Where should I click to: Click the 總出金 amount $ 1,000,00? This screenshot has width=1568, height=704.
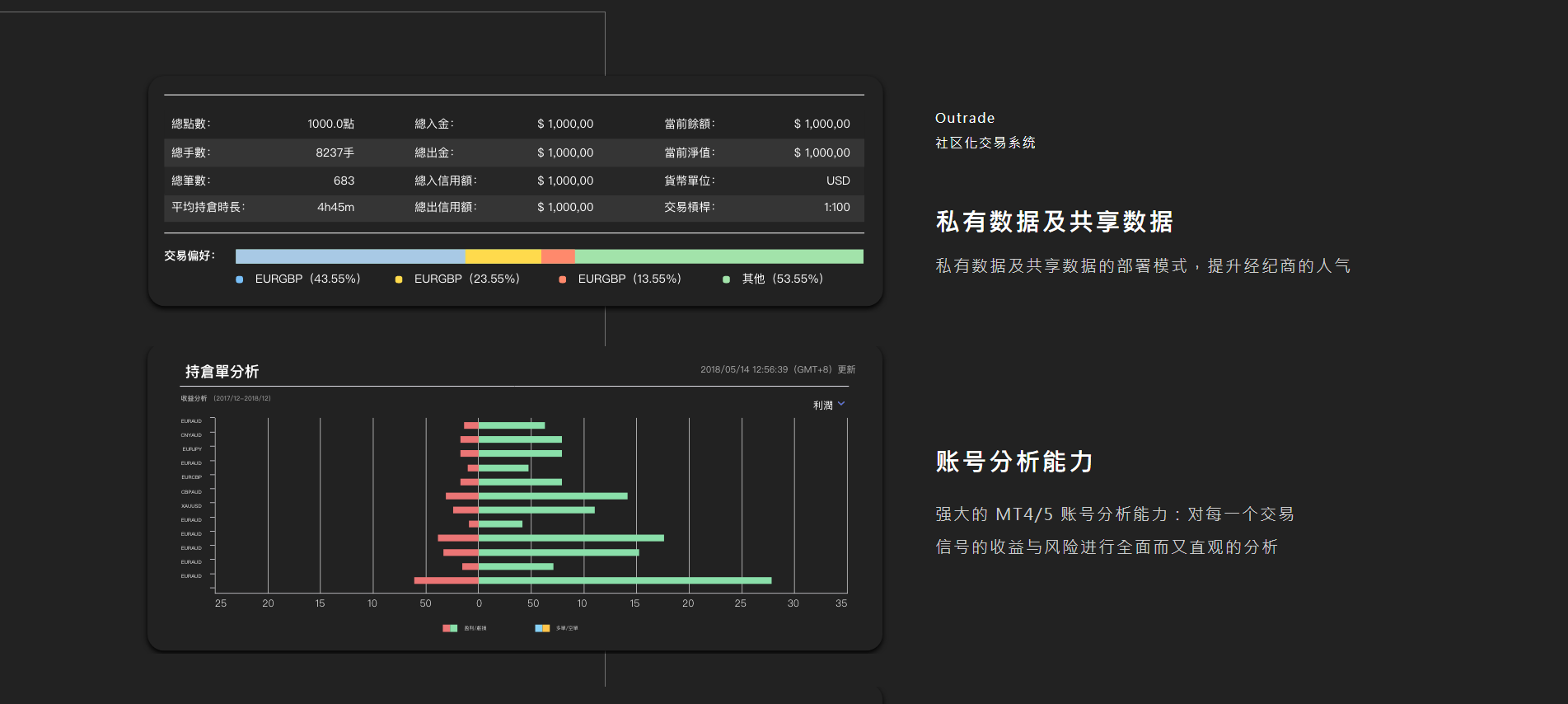click(565, 153)
